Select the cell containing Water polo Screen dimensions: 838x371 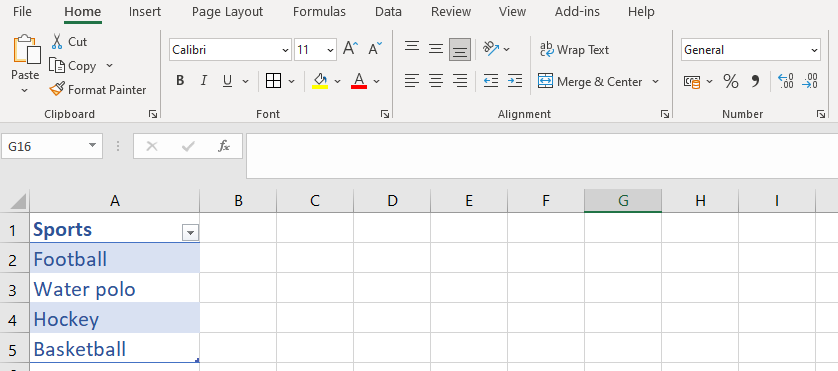coord(115,289)
